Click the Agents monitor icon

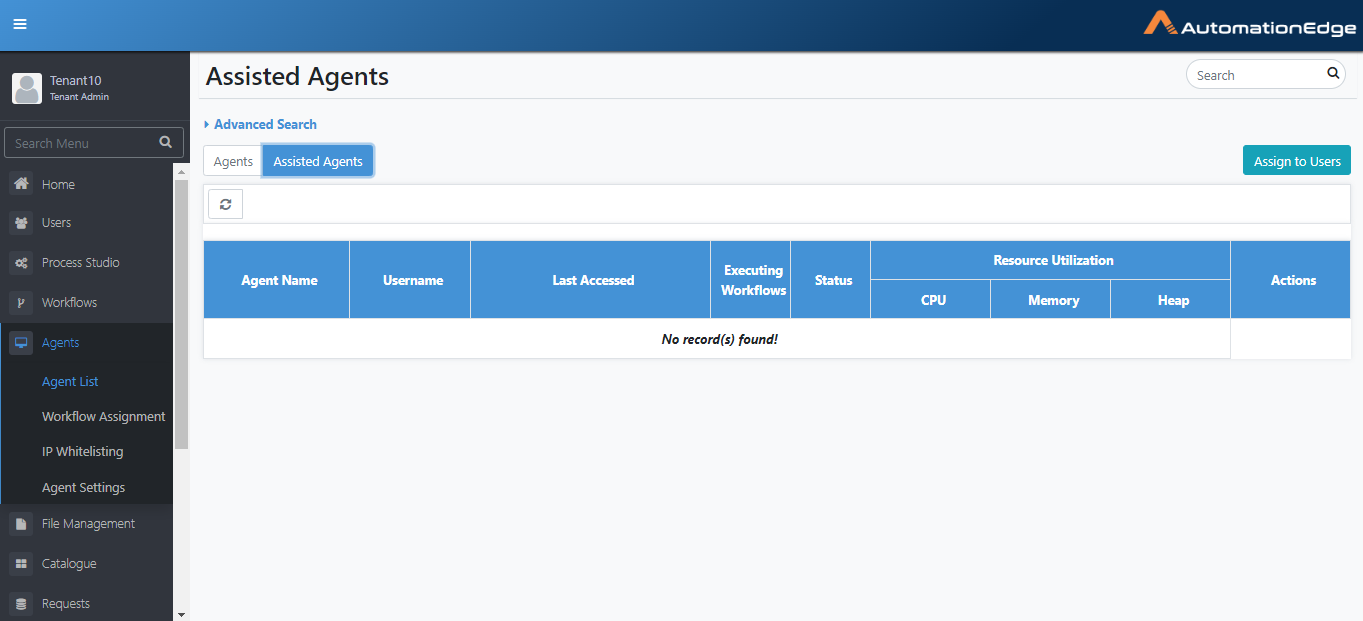21,342
